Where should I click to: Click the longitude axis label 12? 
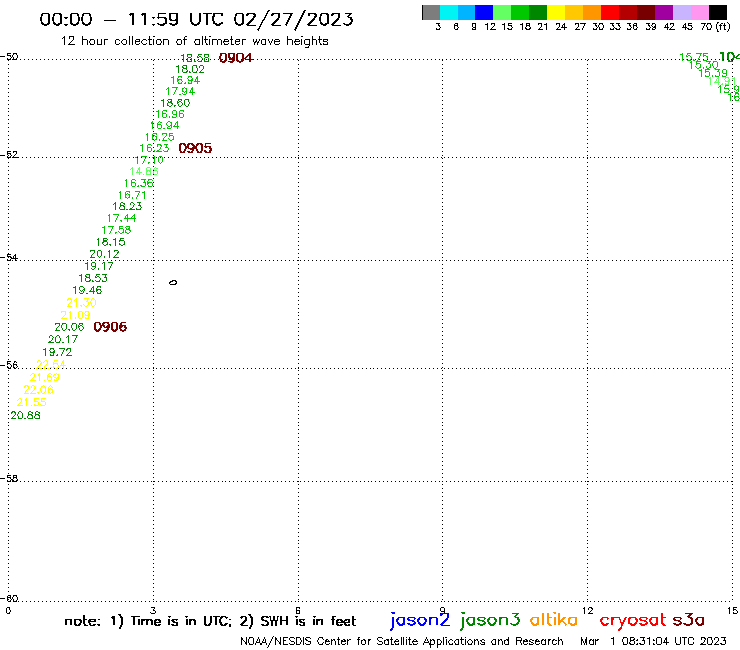[x=587, y=611]
